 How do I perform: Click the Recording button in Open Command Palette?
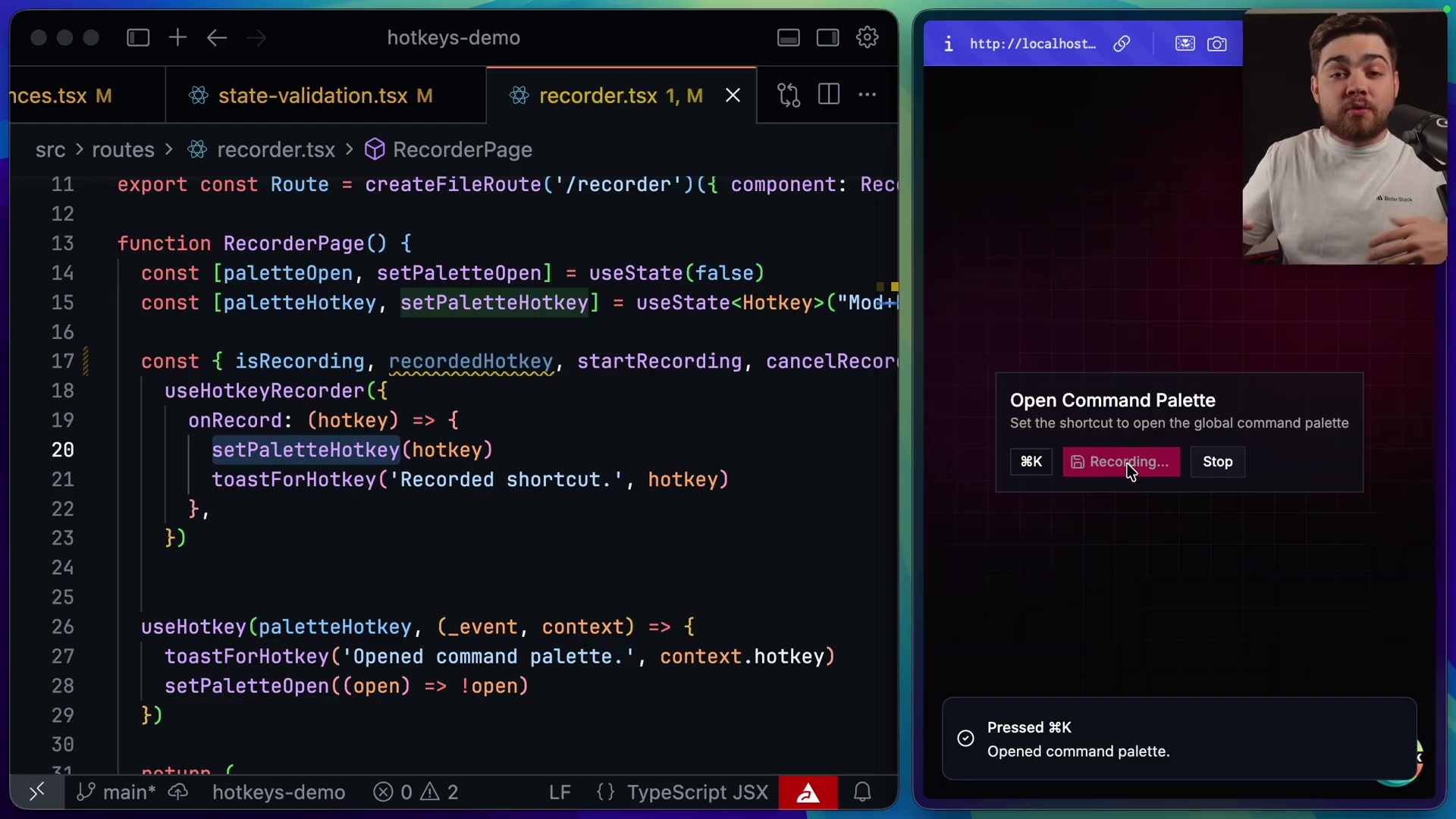point(1121,462)
